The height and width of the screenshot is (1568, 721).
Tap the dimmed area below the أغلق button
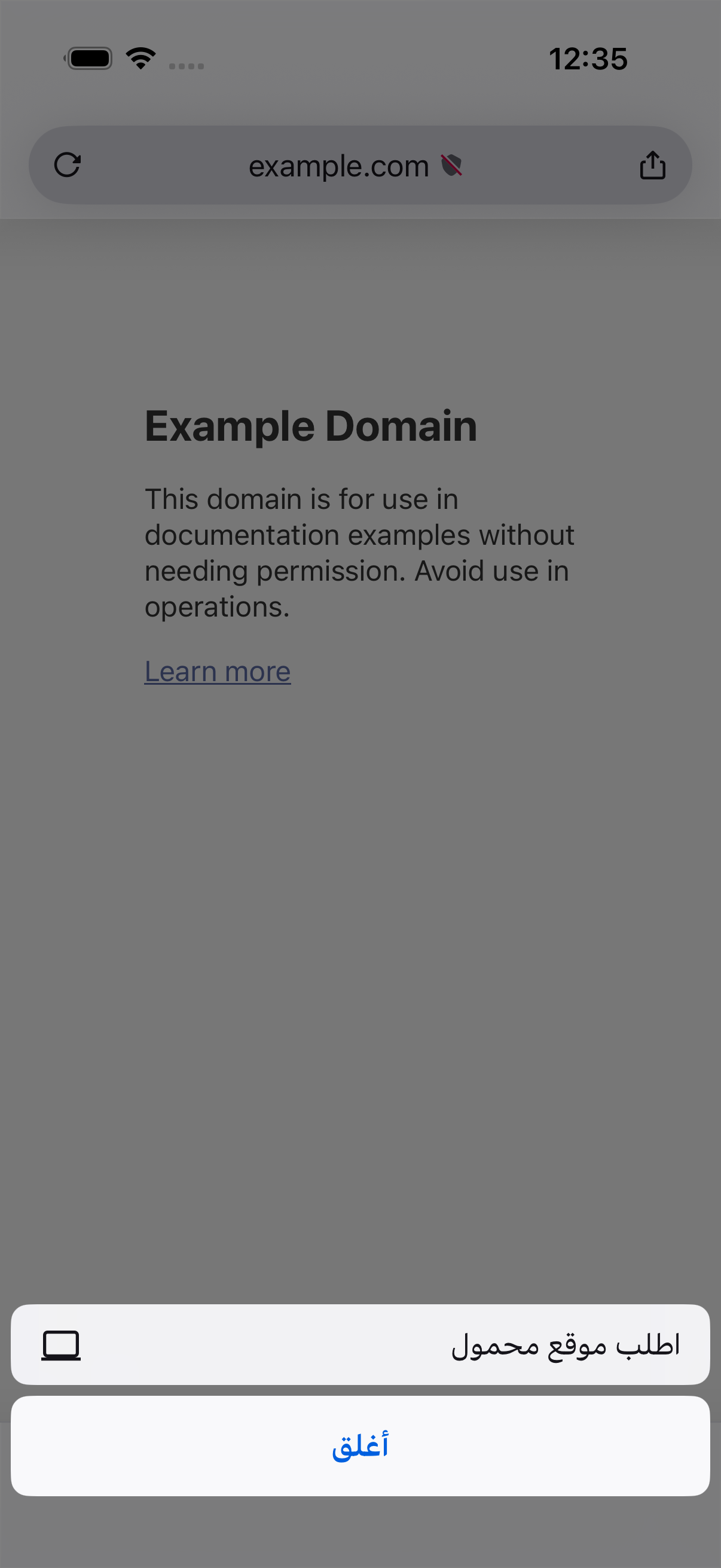(x=360, y=1532)
